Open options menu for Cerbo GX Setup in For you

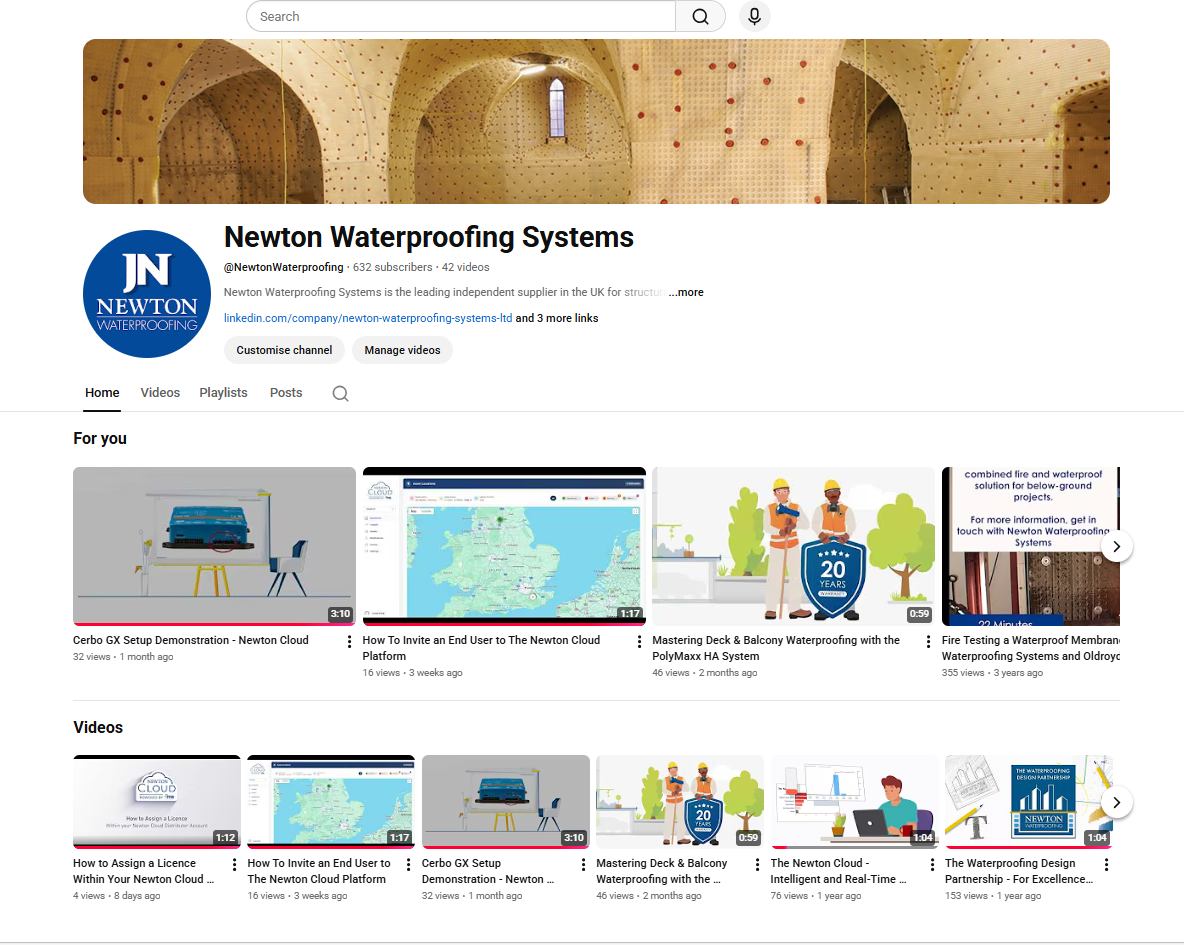tap(349, 641)
